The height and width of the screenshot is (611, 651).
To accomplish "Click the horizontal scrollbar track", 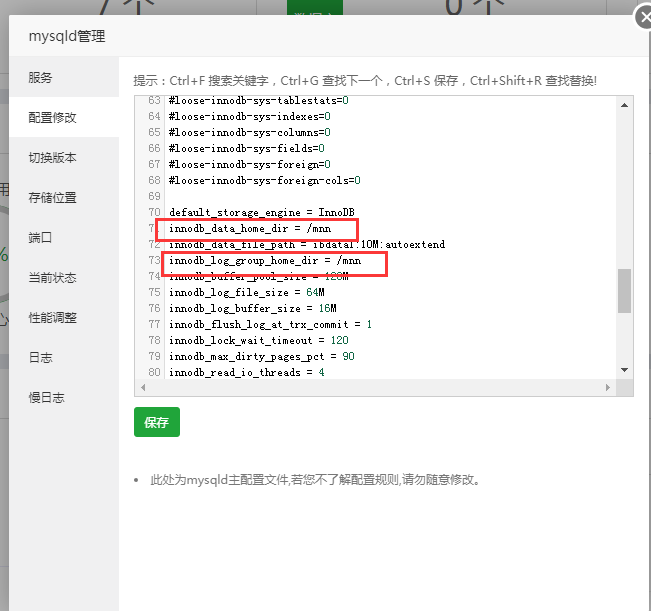I will point(375,387).
